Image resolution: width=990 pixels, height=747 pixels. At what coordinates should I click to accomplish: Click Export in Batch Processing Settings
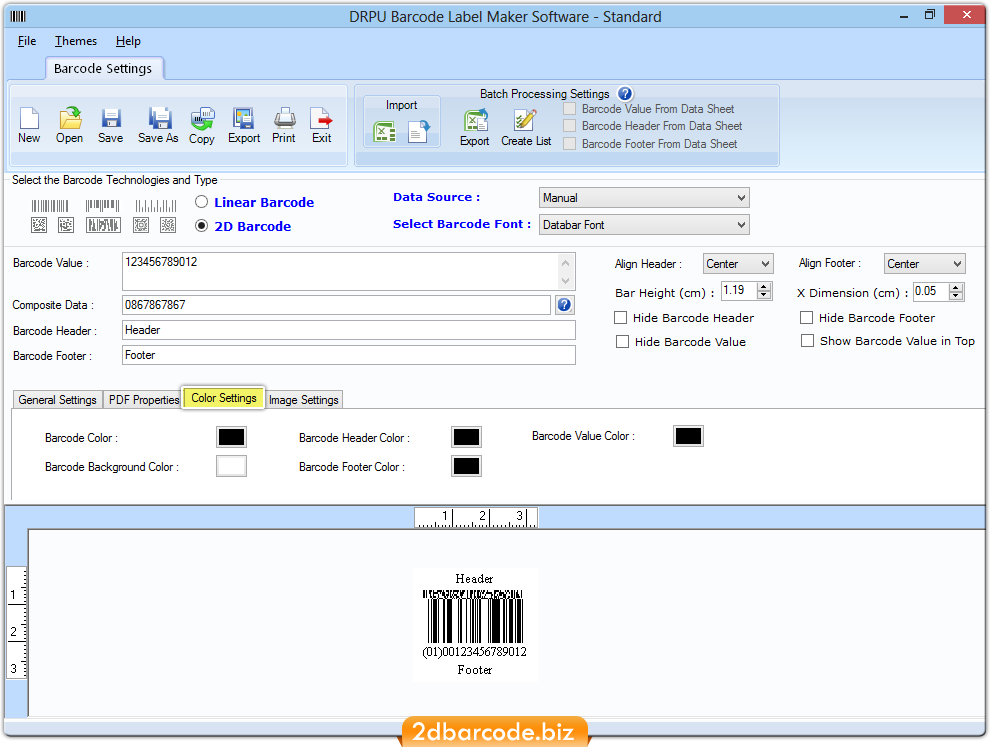click(475, 128)
